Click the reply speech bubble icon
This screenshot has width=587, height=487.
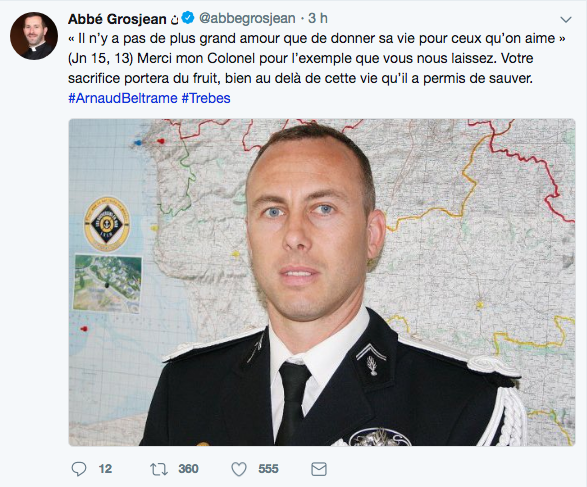point(79,469)
